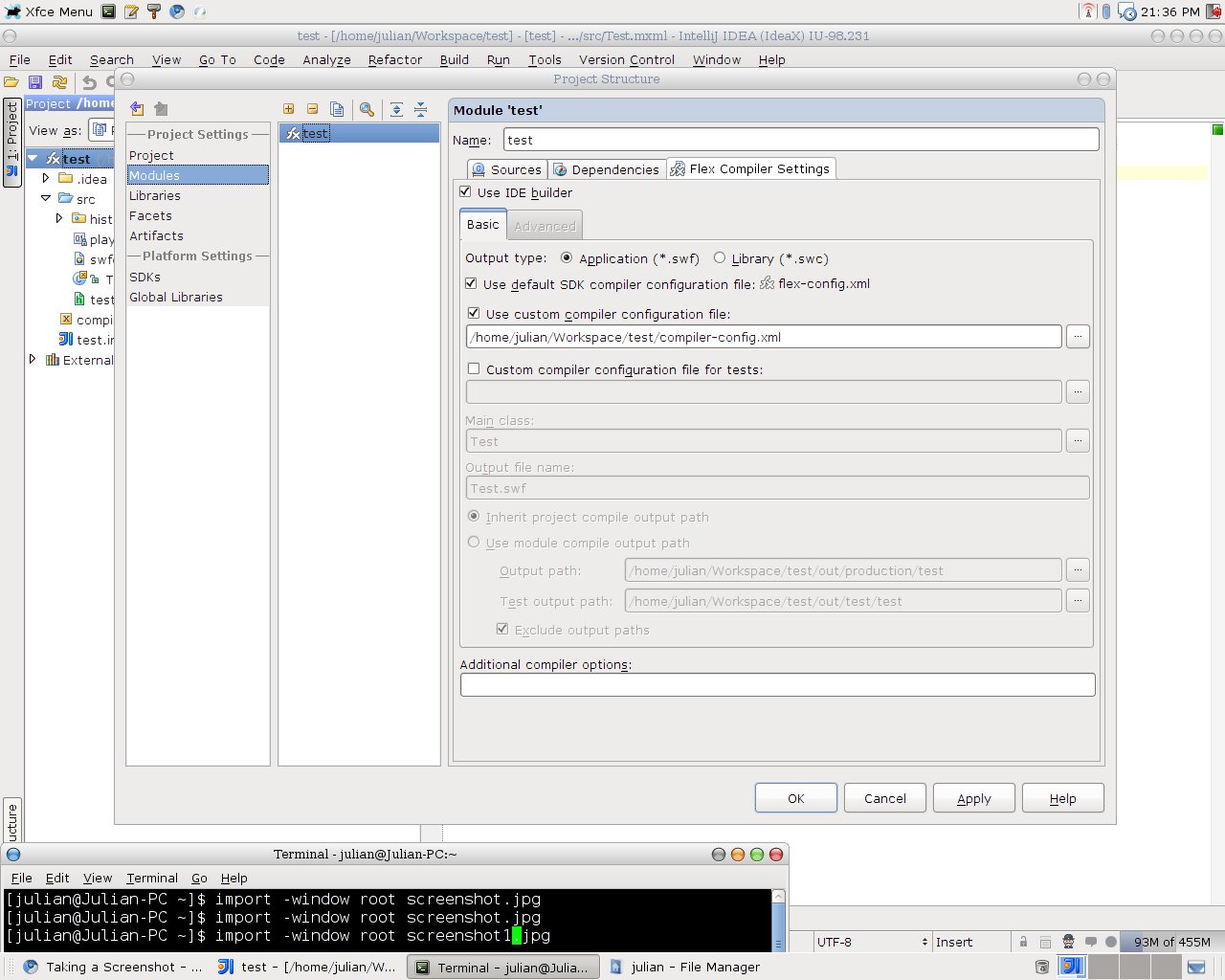Click the paint roller launcher in Xfce panel
Image resolution: width=1225 pixels, height=980 pixels.
[x=154, y=11]
